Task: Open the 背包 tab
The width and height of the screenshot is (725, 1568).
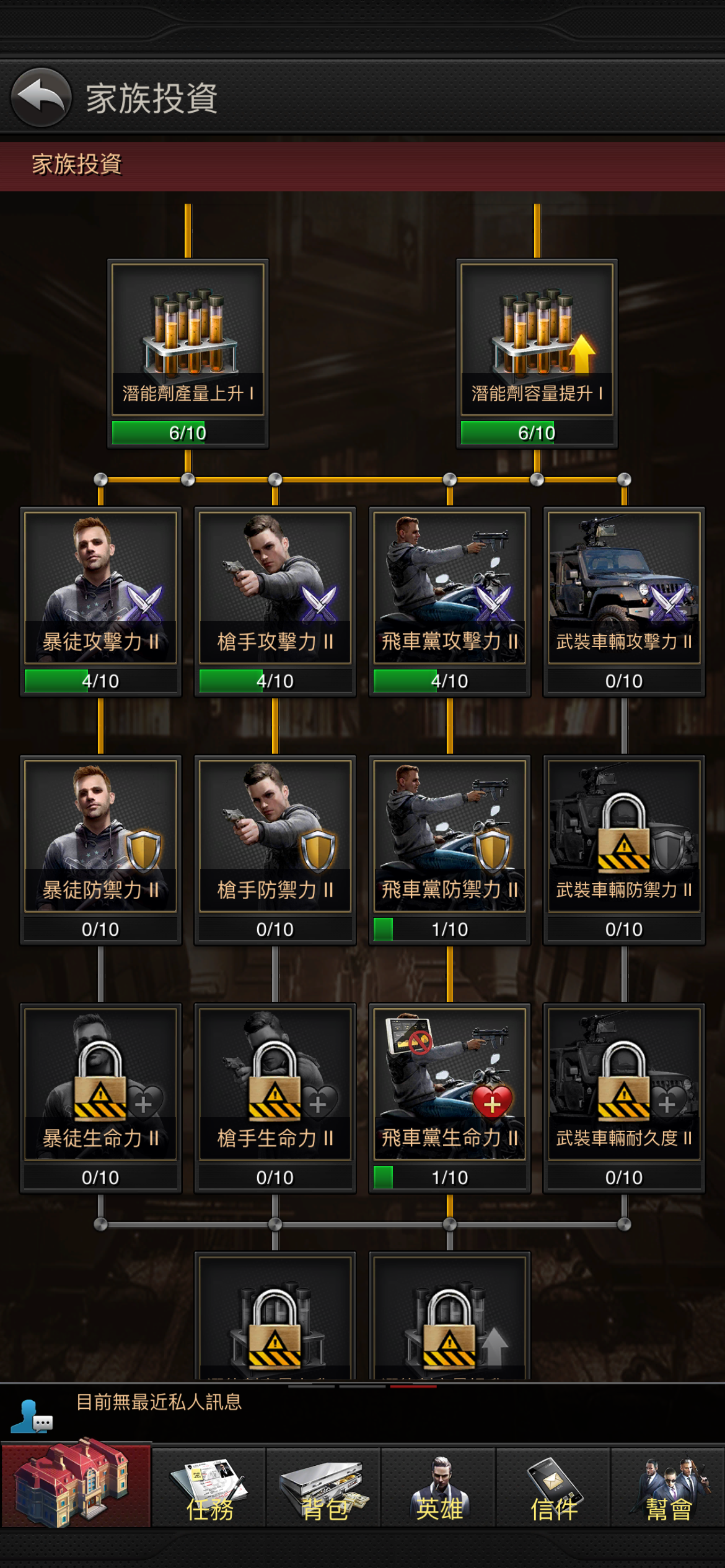Action: tap(323, 1487)
